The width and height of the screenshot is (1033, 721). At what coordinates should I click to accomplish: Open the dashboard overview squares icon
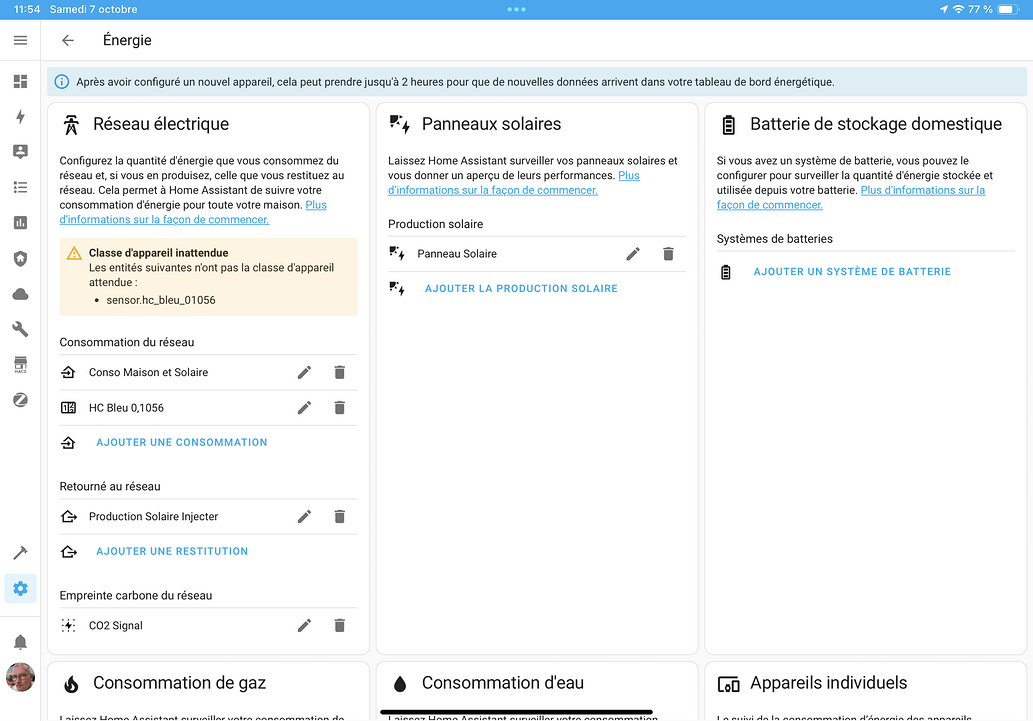pyautogui.click(x=20, y=81)
